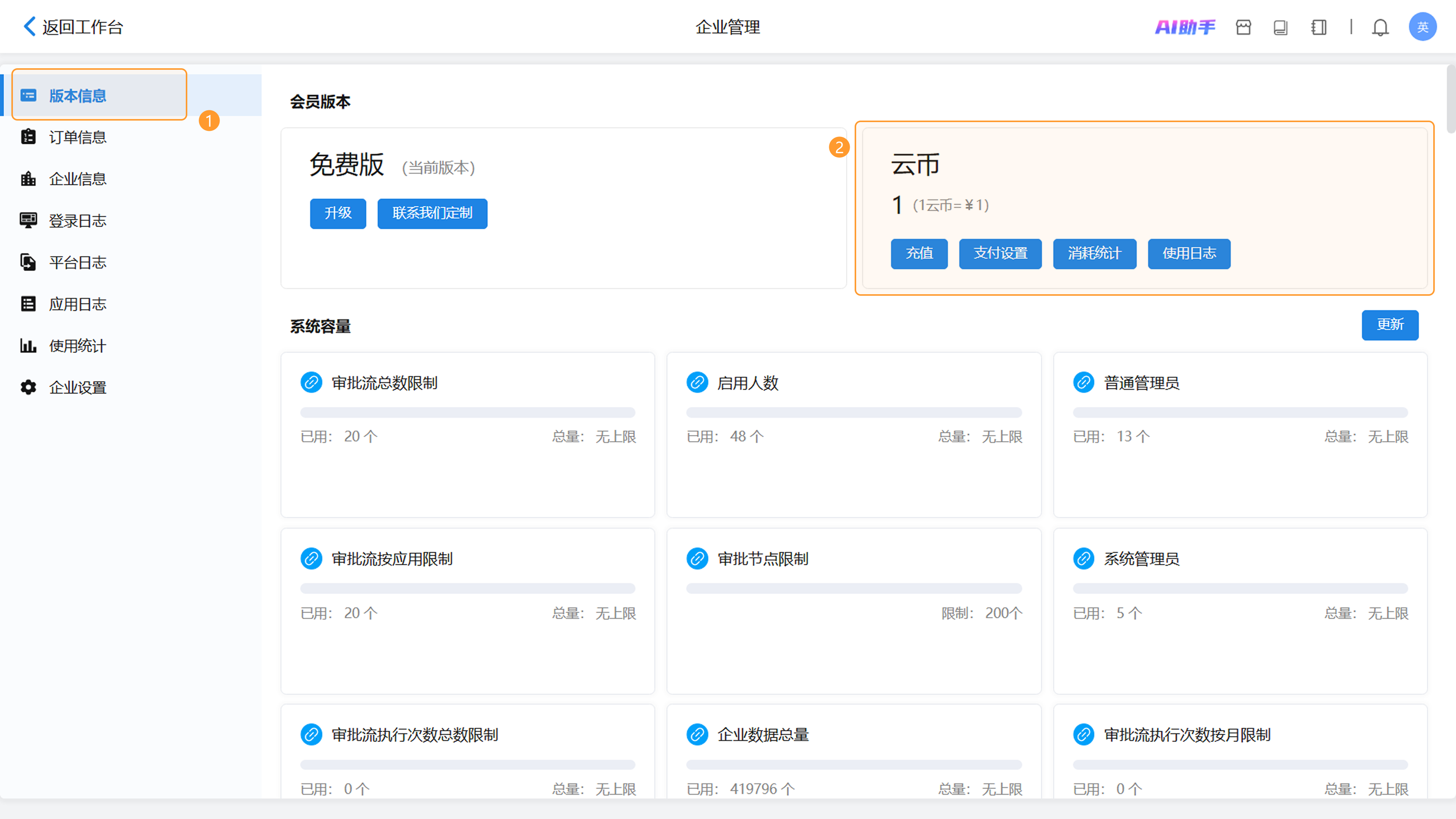
Task: Click the 使用统计 bar chart icon
Action: [x=28, y=345]
